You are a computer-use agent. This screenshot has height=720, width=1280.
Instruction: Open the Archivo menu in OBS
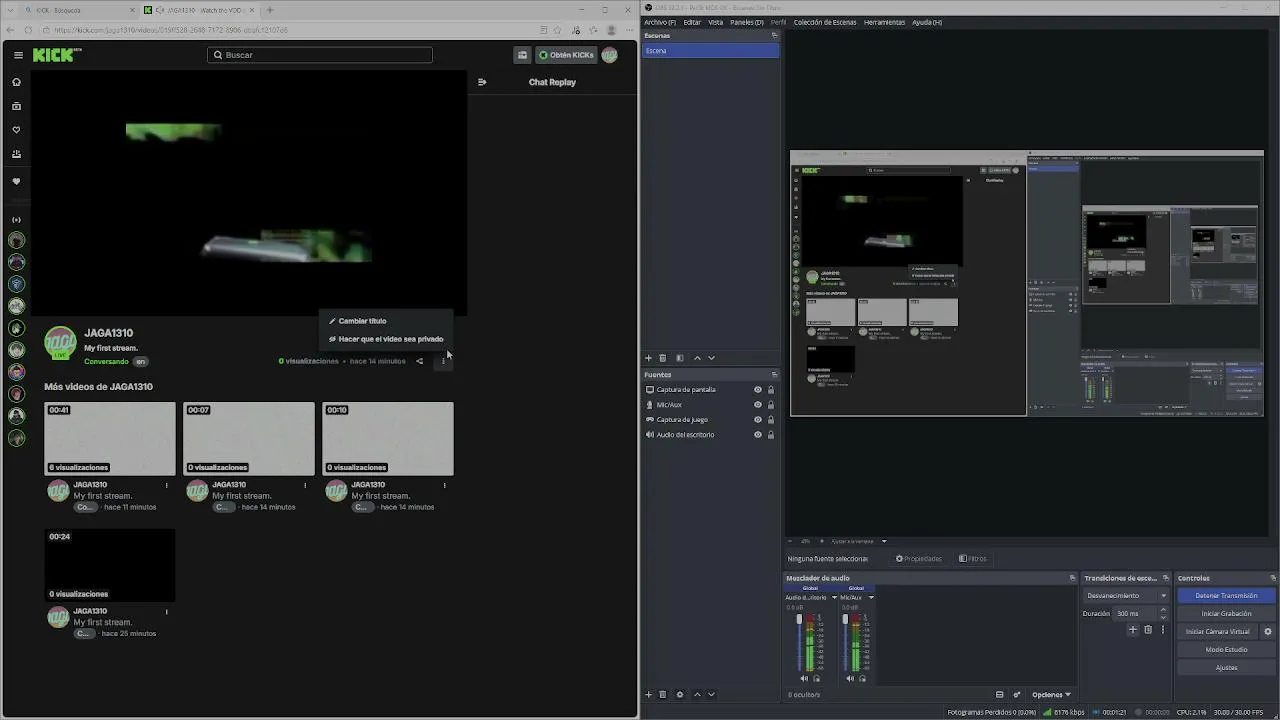click(659, 22)
